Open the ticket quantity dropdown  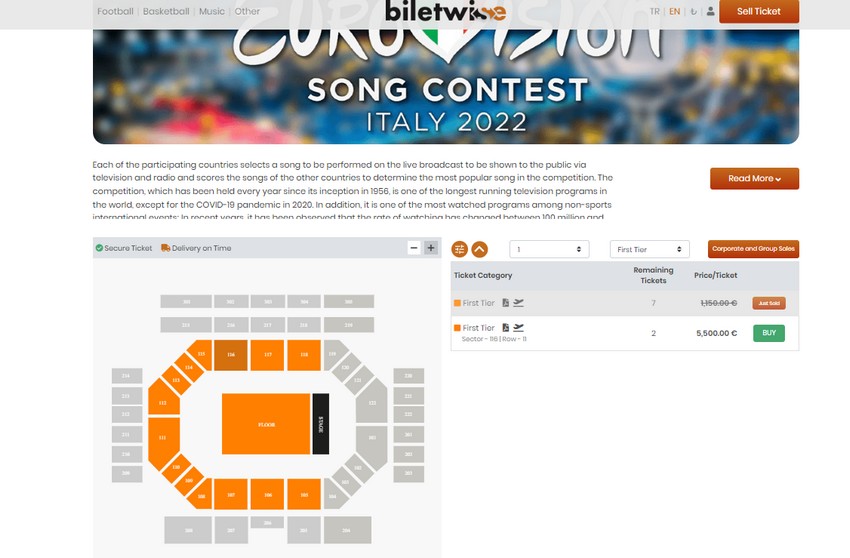click(549, 249)
